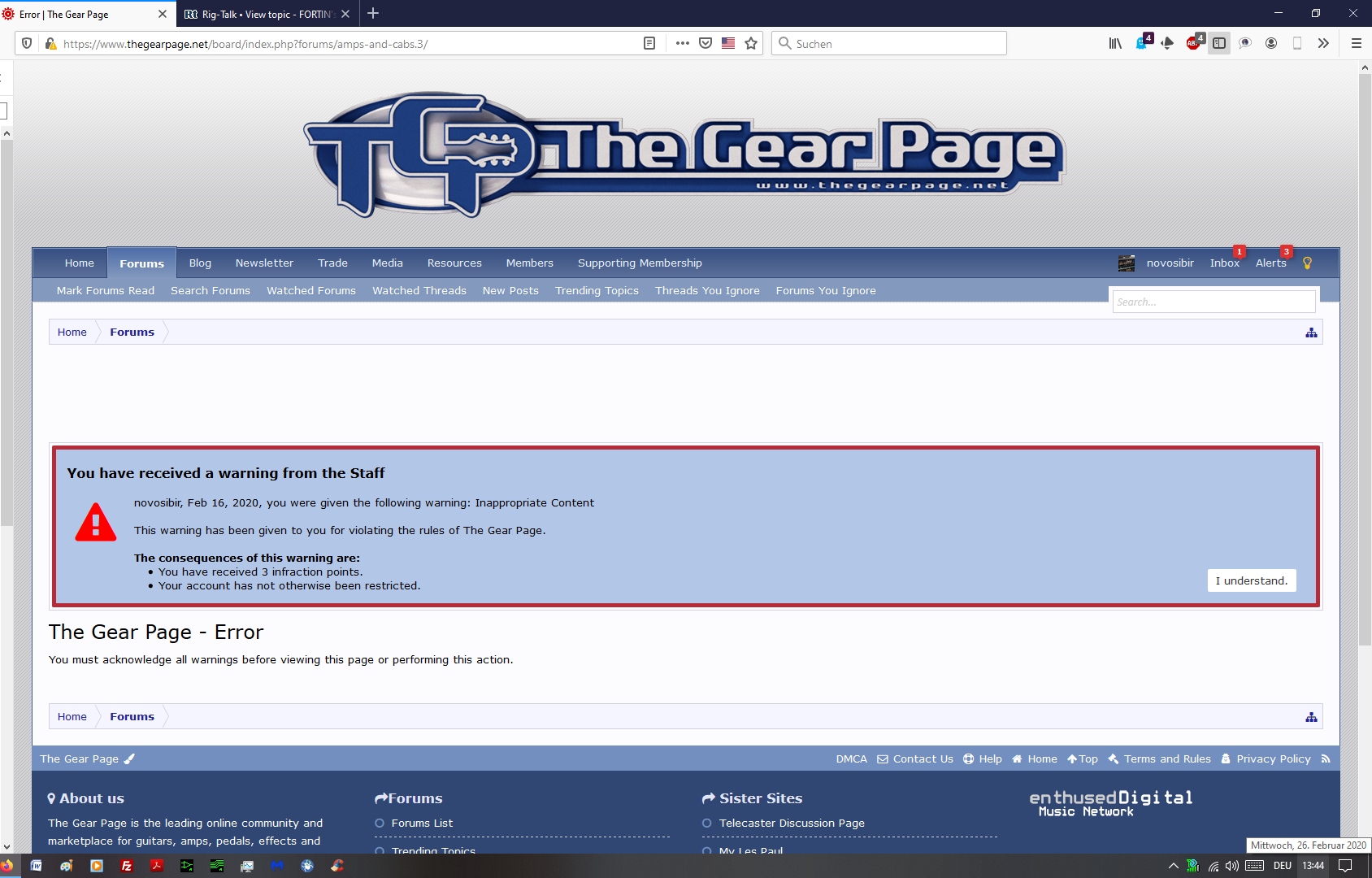Acknowledge warning with I understand button
This screenshot has width=1372, height=878.
click(x=1252, y=580)
